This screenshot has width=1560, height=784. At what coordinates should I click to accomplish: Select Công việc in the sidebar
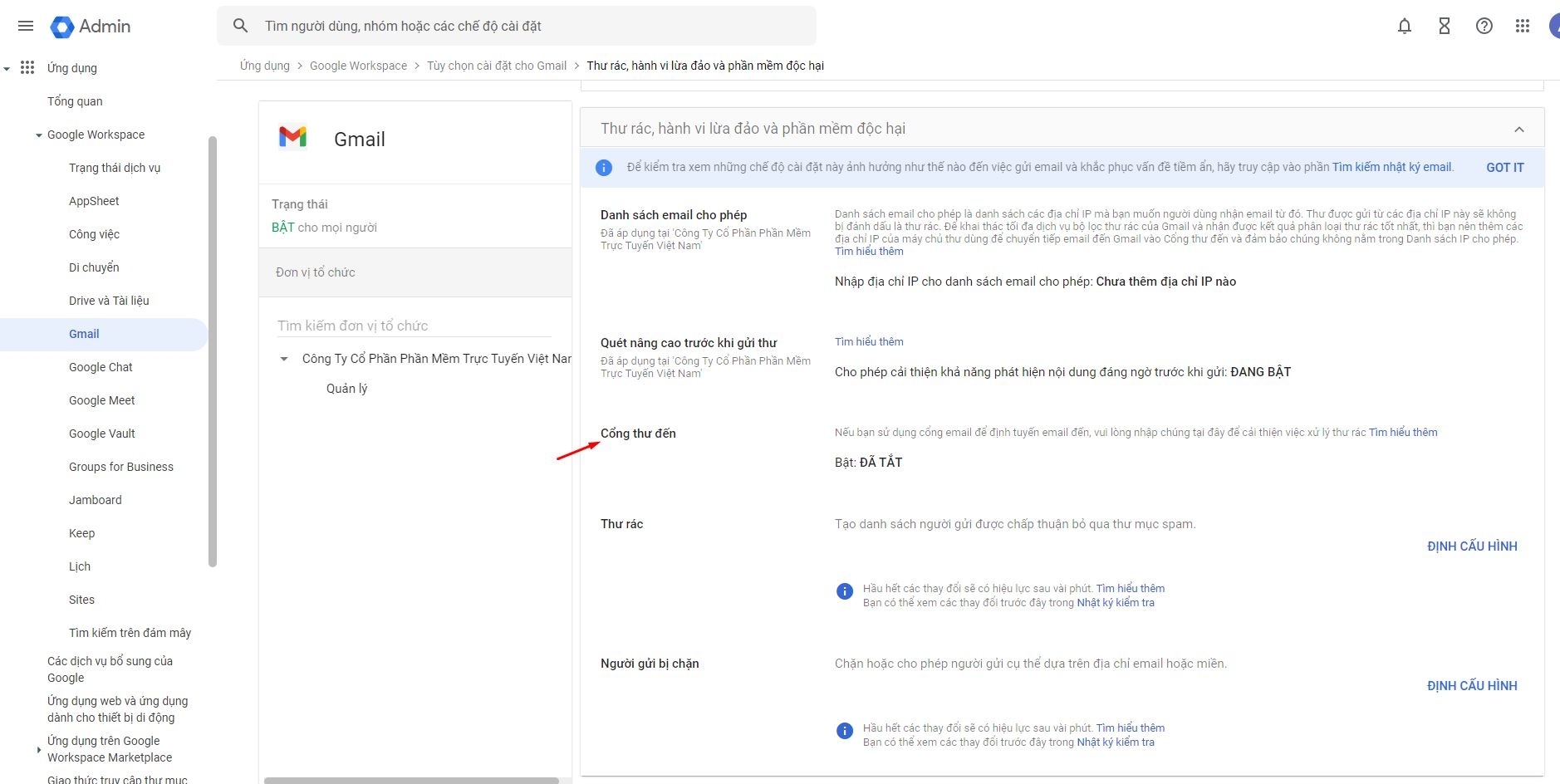coord(94,234)
